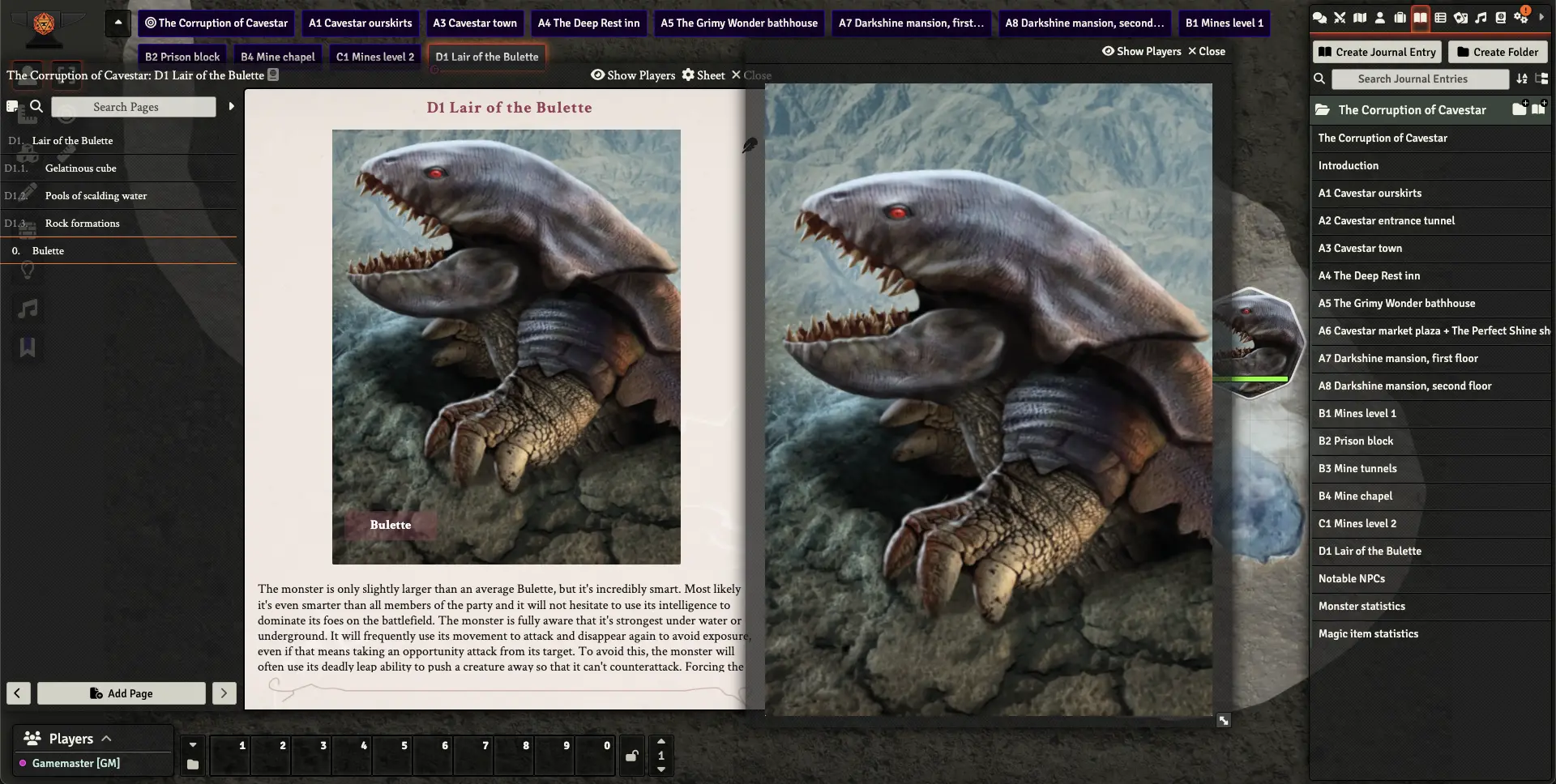Go to previous journal page
Image resolution: width=1556 pixels, height=784 pixels.
click(x=18, y=693)
